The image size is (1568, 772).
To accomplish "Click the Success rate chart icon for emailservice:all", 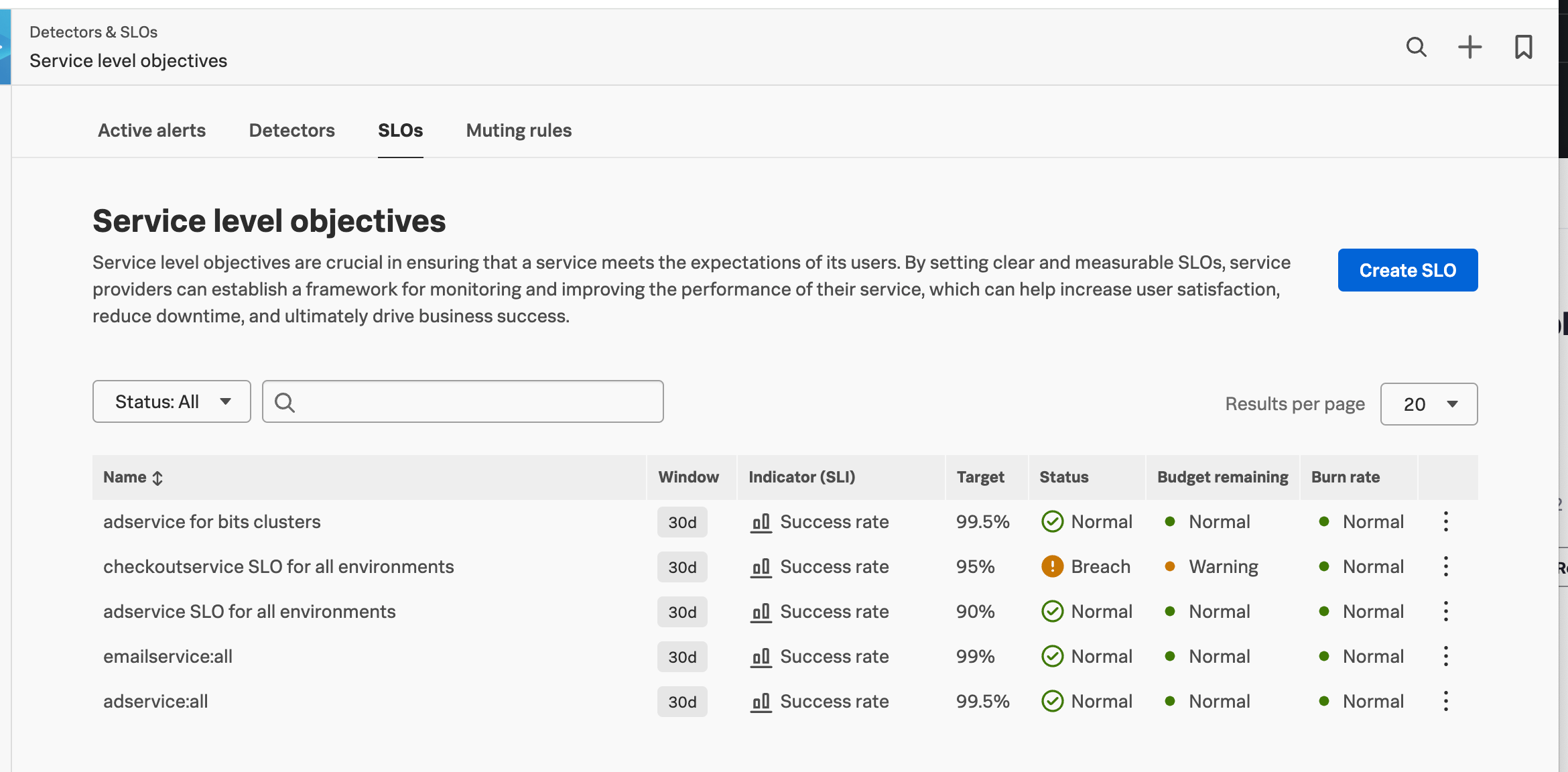I will (761, 657).
